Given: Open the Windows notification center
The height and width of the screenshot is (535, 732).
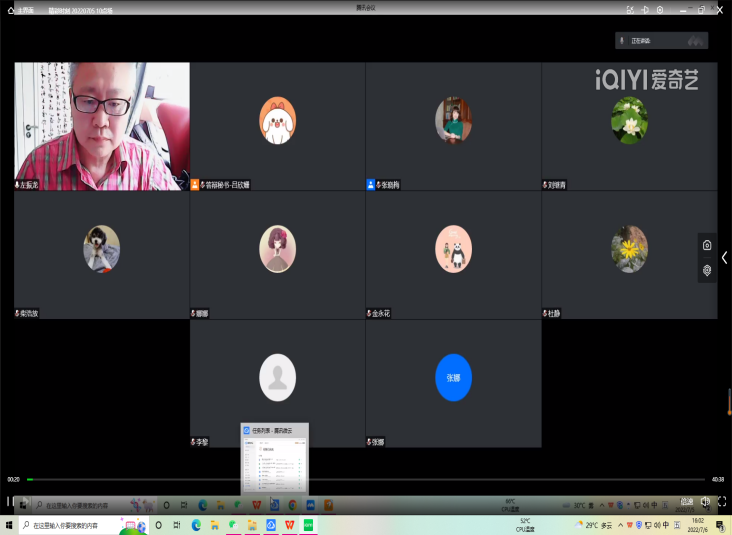Looking at the screenshot, I should pyautogui.click(x=720, y=525).
